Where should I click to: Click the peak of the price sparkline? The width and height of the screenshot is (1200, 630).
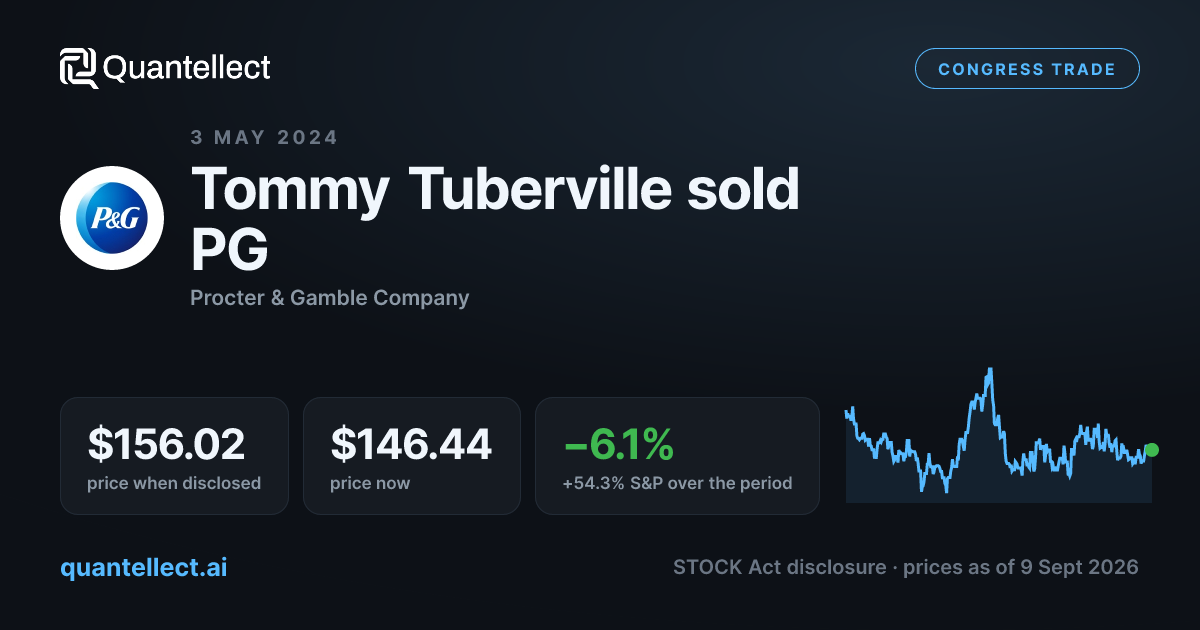(x=990, y=370)
